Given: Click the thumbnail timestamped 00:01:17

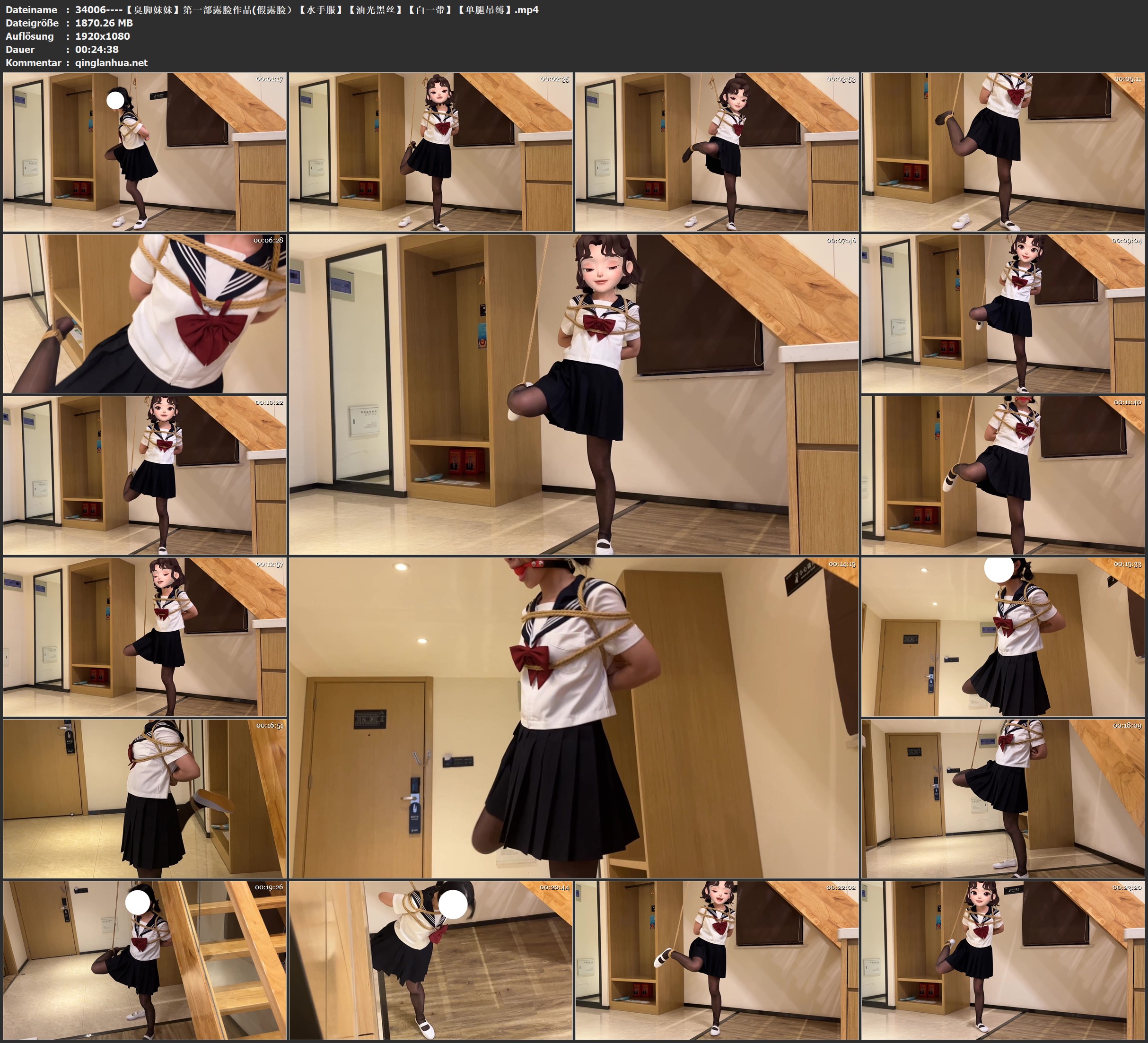Looking at the screenshot, I should [145, 152].
